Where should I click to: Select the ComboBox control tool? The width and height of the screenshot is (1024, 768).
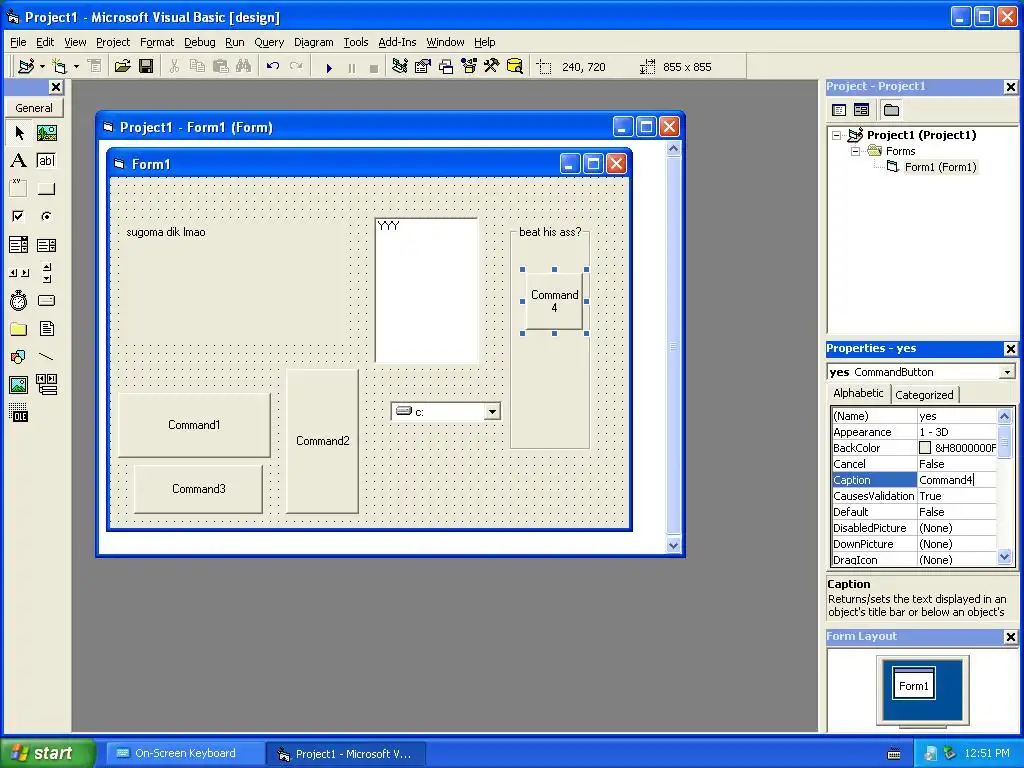click(19, 245)
